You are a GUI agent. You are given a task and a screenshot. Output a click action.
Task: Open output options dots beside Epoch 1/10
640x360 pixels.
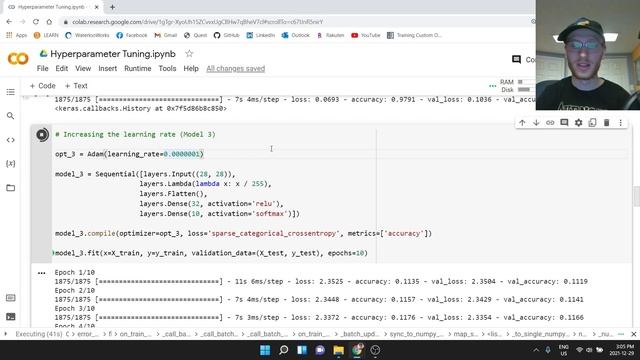tap(42, 273)
